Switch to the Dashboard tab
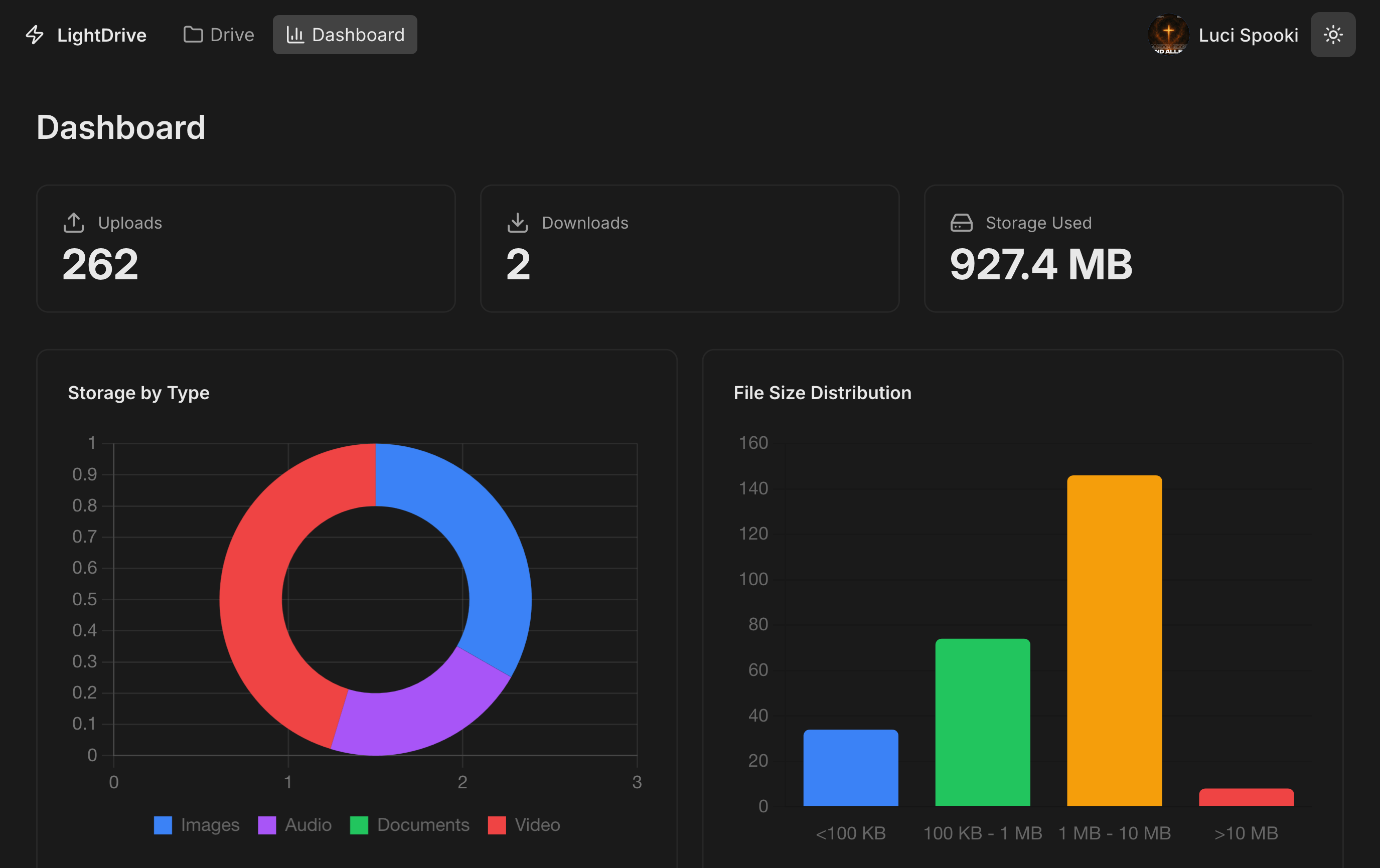Viewport: 1380px width, 868px height. click(x=345, y=35)
